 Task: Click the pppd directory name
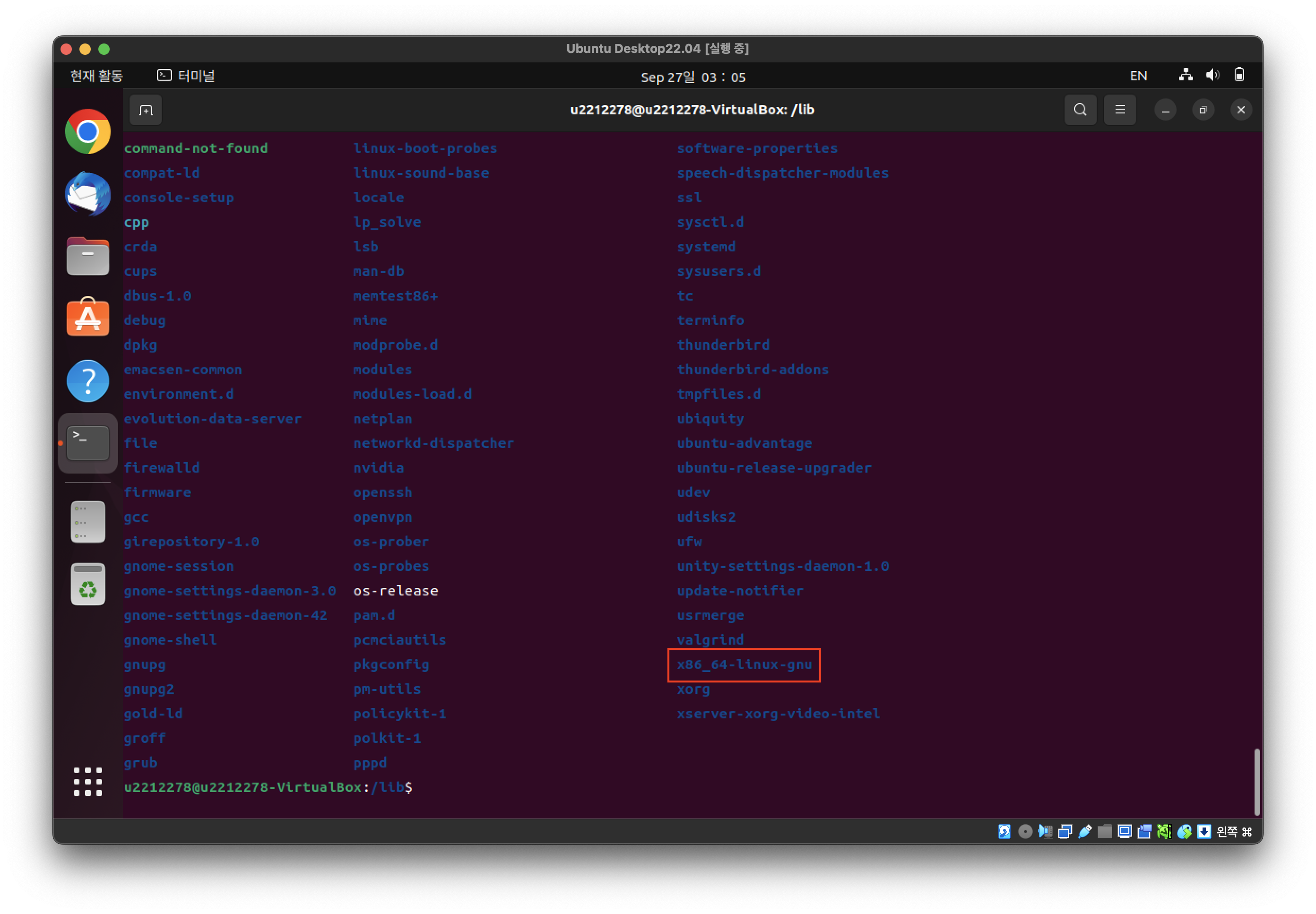pos(370,763)
